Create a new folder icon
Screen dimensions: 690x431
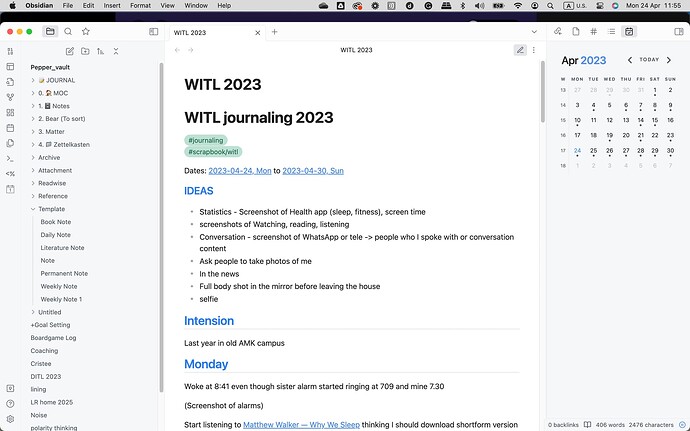(85, 51)
